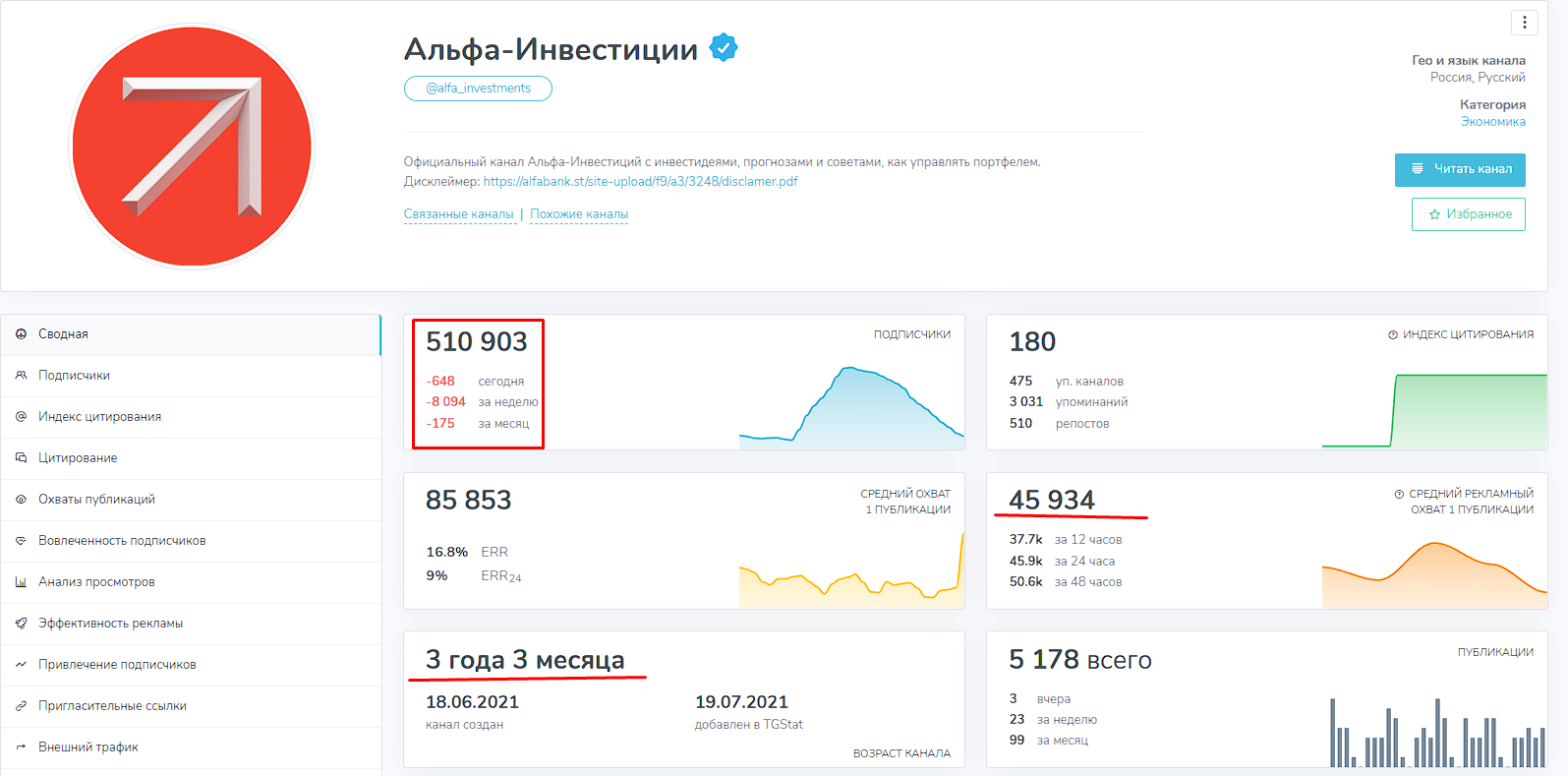This screenshot has width=1568, height=776.
Task: Click the 3 031 упоминаний value
Action: (1069, 402)
